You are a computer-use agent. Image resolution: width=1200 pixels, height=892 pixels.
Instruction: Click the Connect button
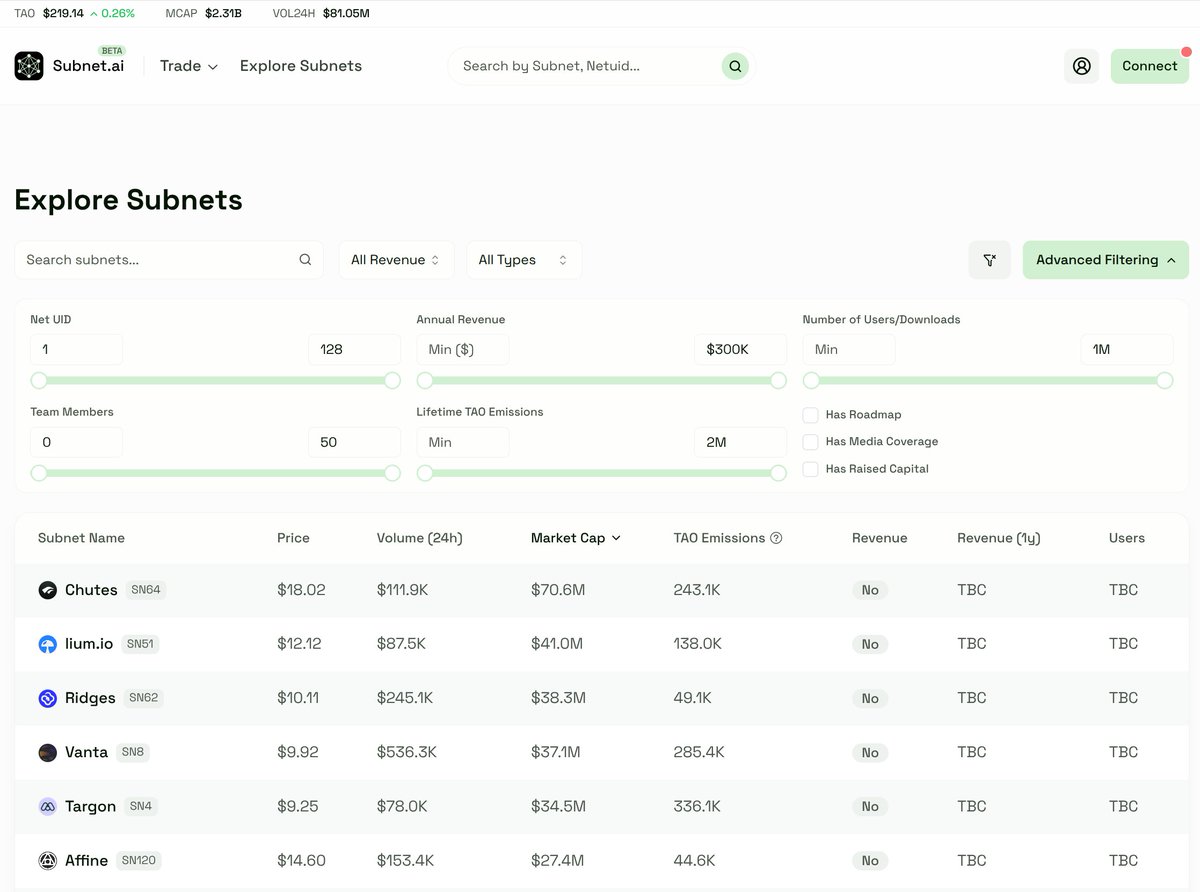(x=1150, y=66)
